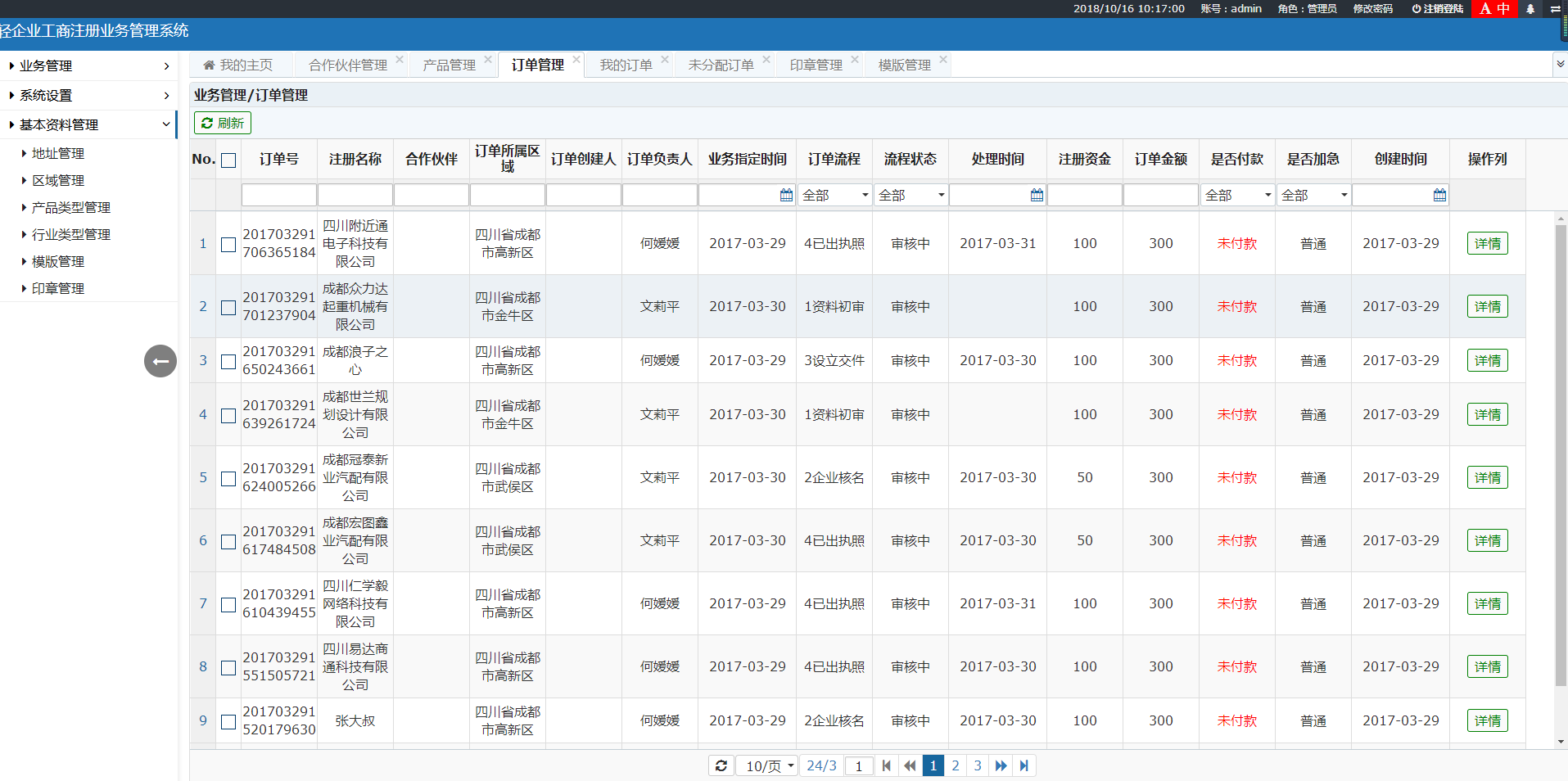Open 详情 for order row 3
1568x781 pixels.
click(1487, 361)
